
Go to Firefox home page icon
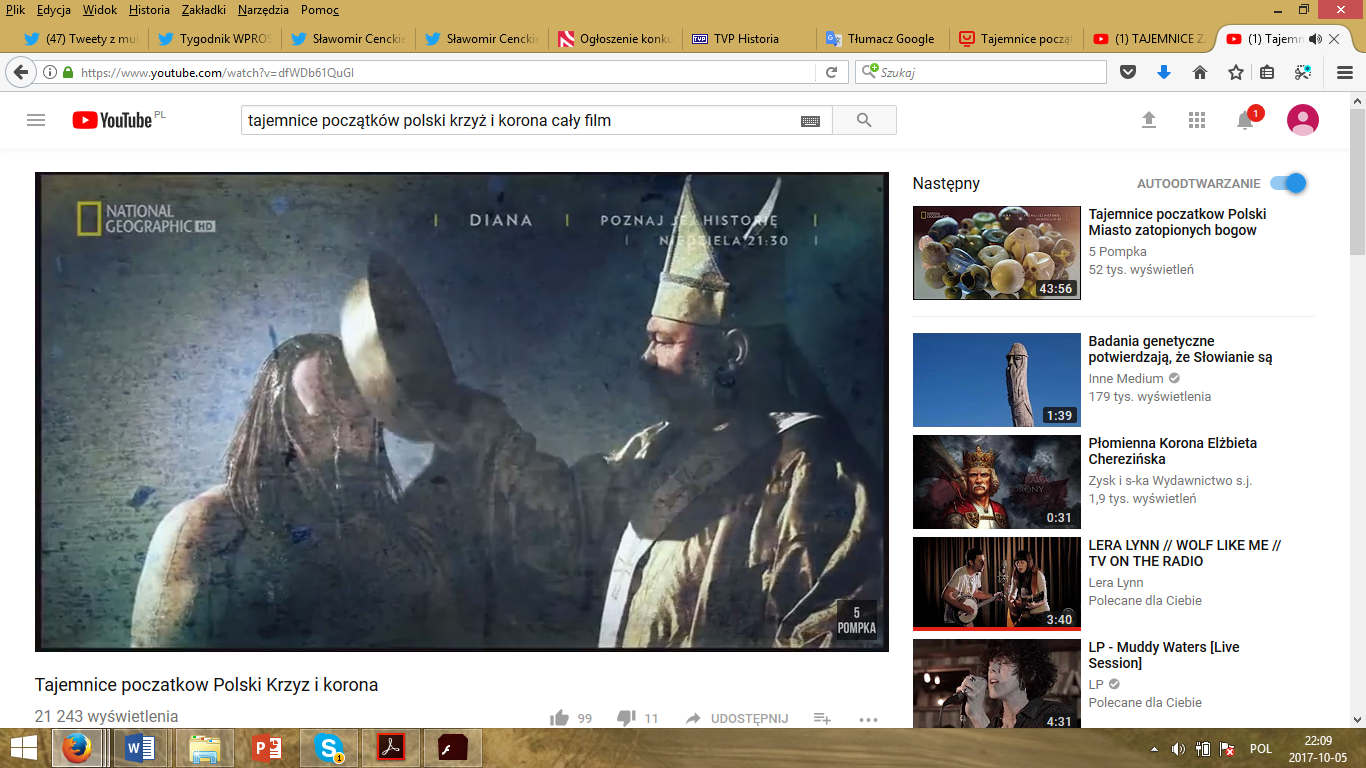[1200, 72]
